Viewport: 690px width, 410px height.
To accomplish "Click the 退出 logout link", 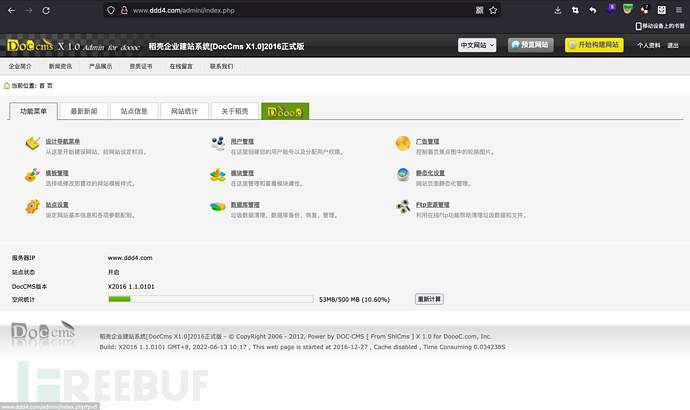I will [x=673, y=45].
